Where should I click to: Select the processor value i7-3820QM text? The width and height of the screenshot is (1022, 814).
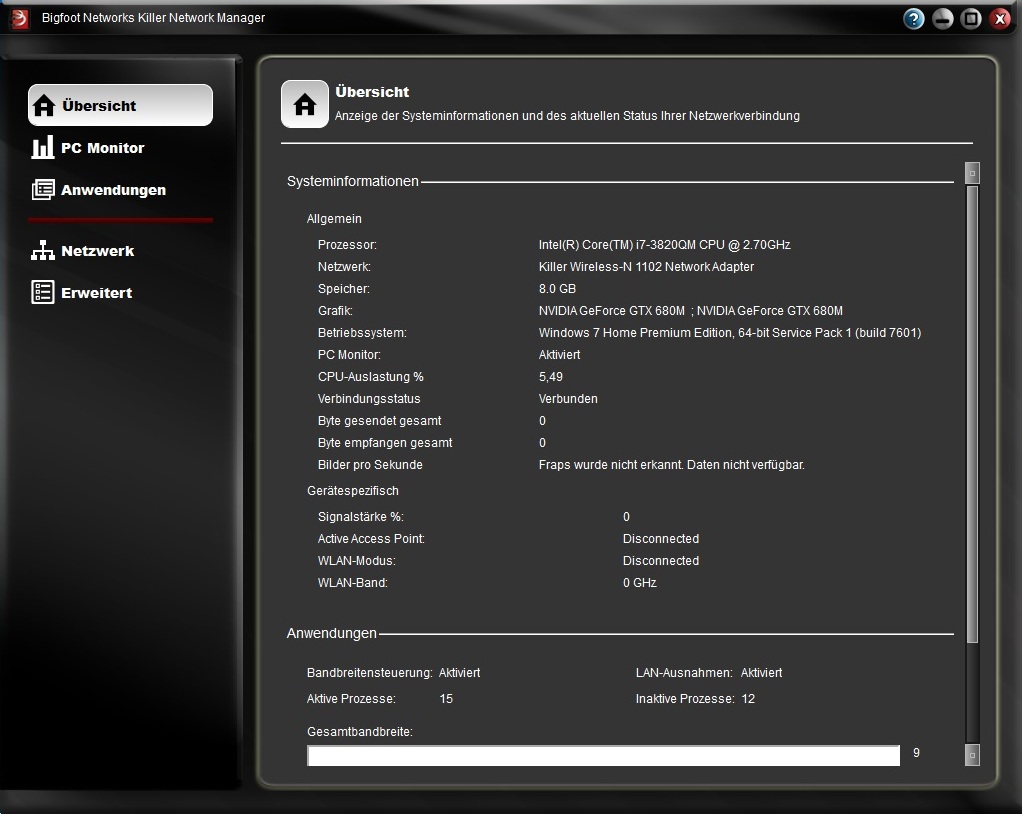[x=664, y=245]
